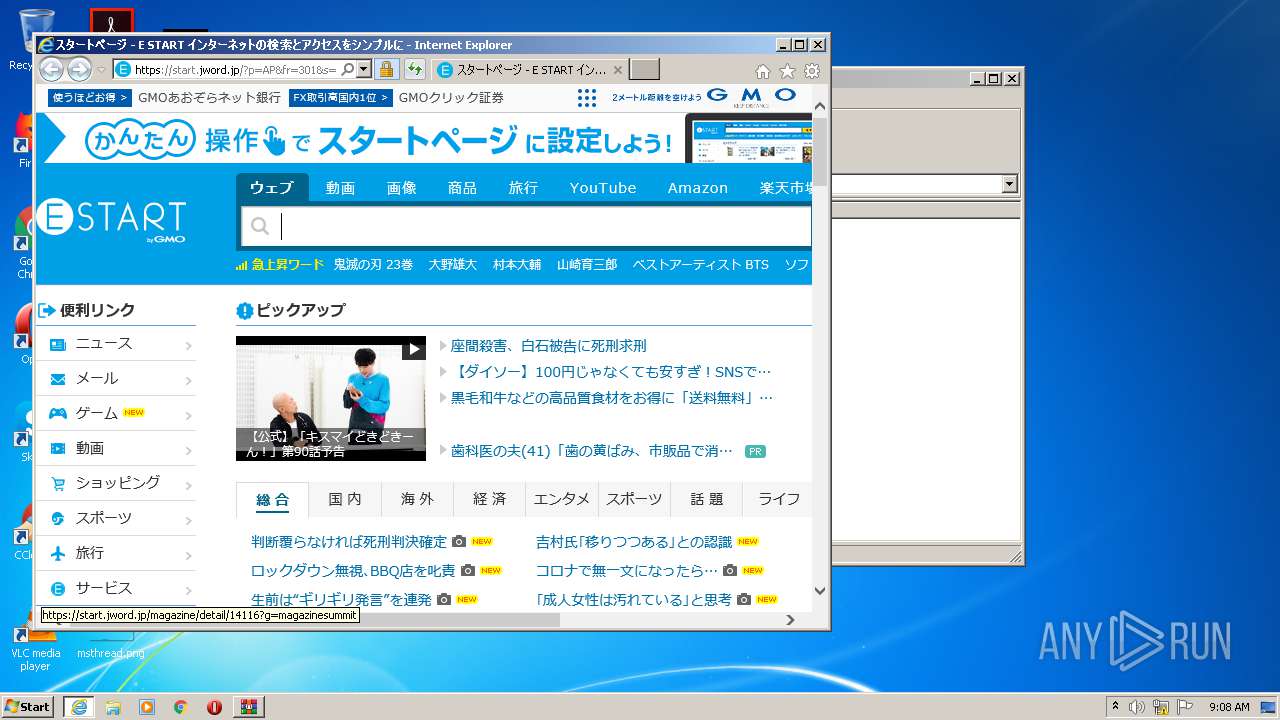1280x720 pixels.
Task: Select the 商品 search tab
Action: pyautogui.click(x=462, y=187)
